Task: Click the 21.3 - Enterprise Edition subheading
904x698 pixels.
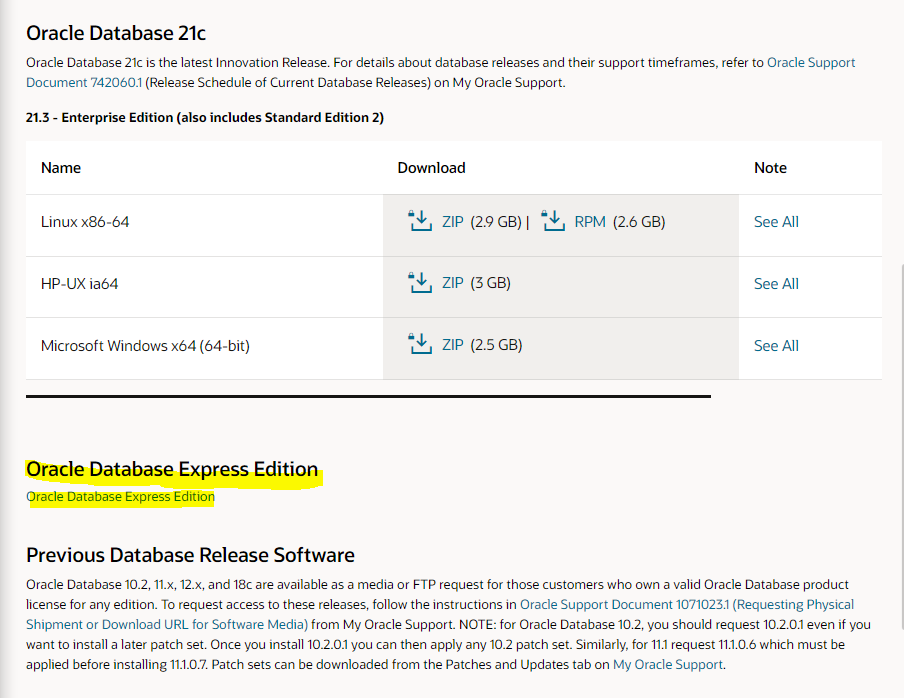Action: coord(205,118)
